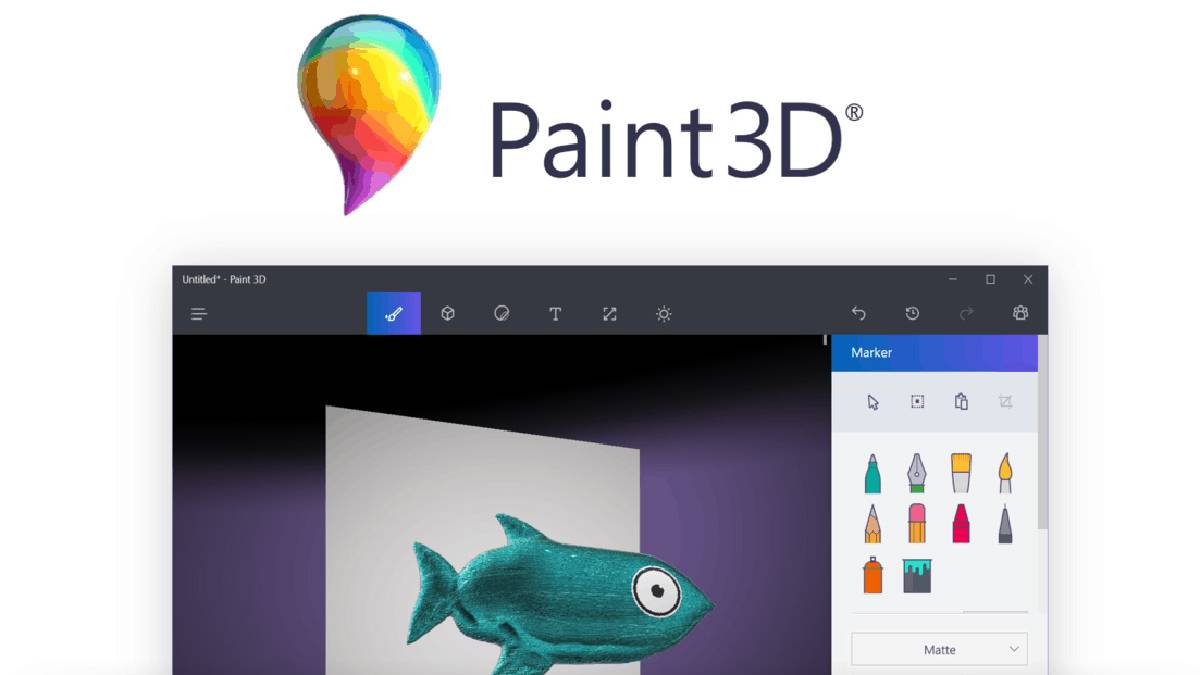The width and height of the screenshot is (1200, 675).
Task: Click the Undo arrow
Action: (858, 314)
